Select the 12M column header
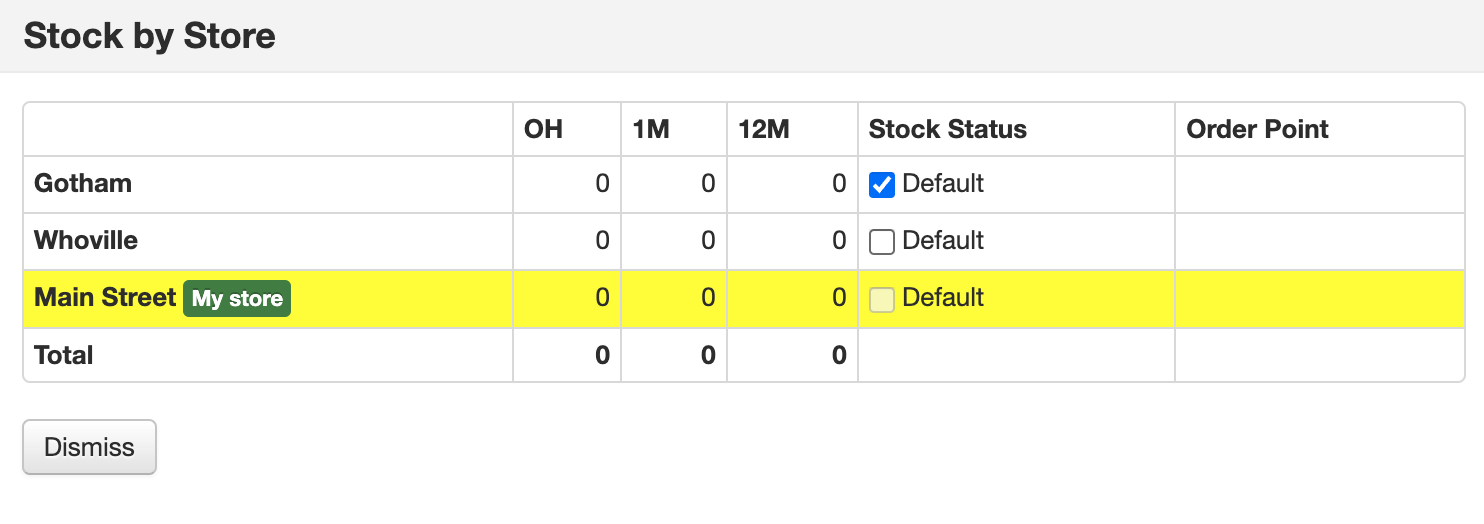This screenshot has height=524, width=1484. [x=764, y=129]
